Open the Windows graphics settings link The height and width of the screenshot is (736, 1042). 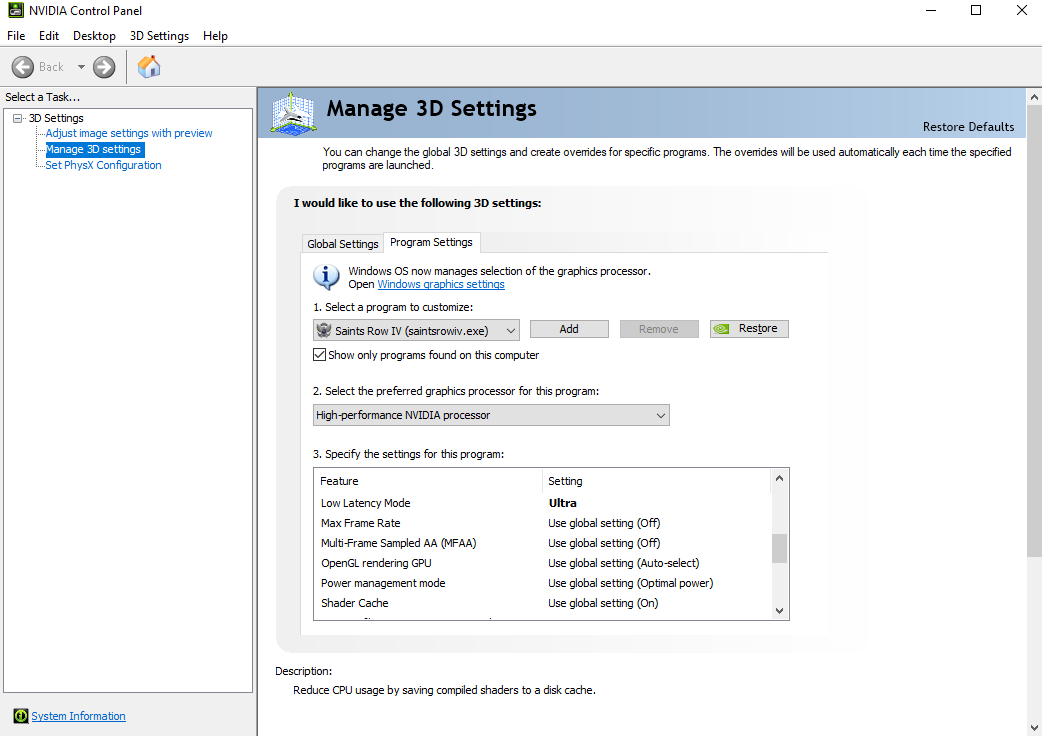(440, 284)
